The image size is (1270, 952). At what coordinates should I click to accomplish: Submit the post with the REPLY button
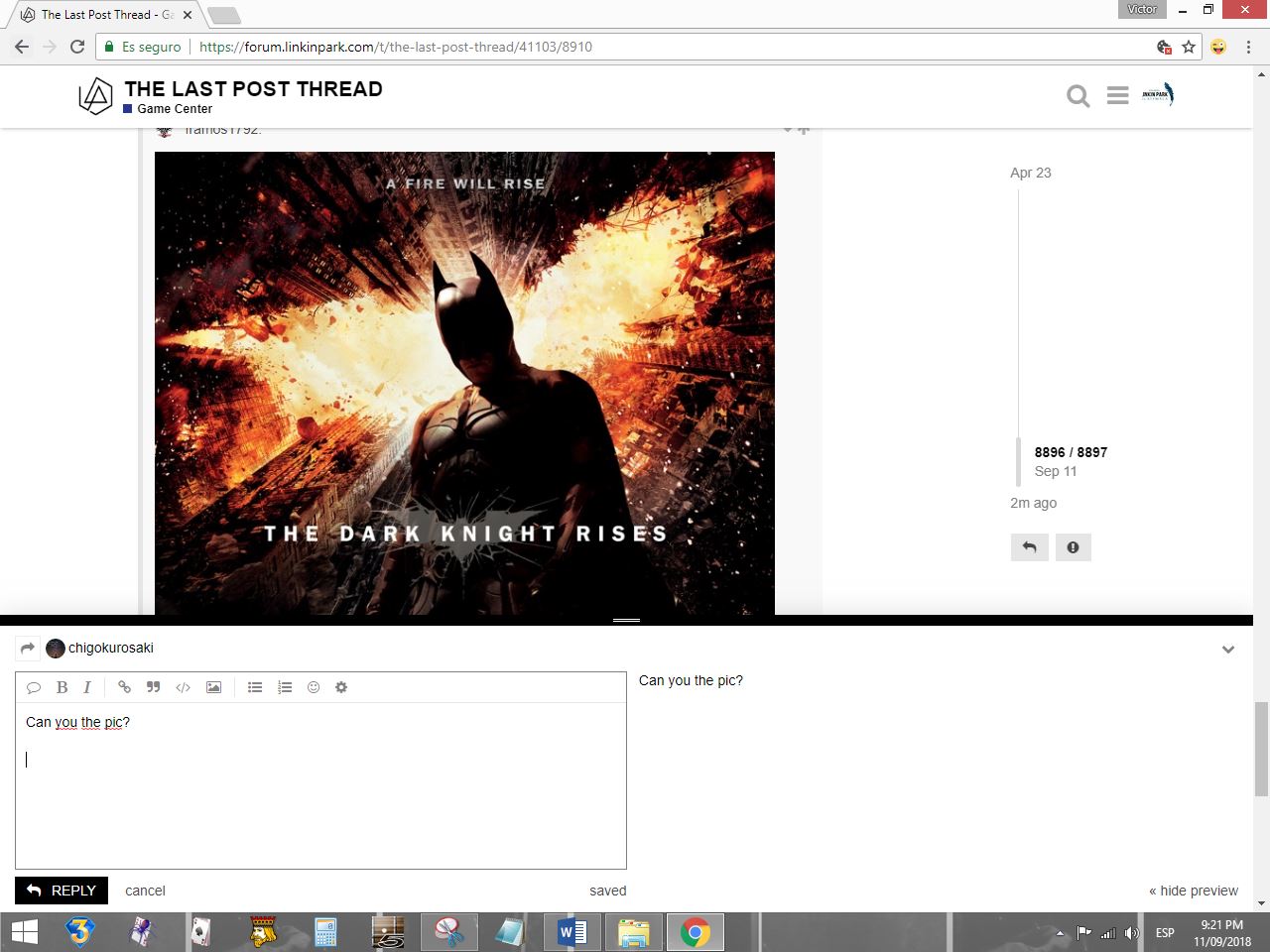coord(62,891)
